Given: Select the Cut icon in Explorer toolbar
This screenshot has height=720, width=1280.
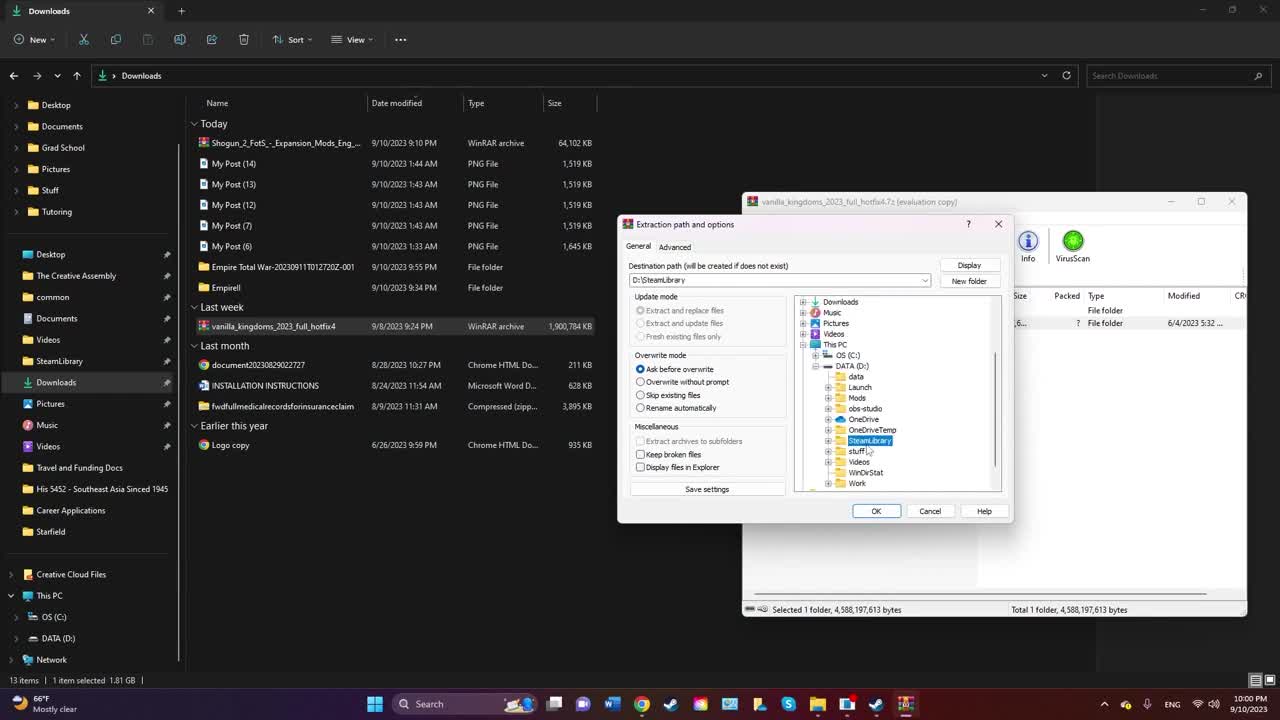Looking at the screenshot, I should pyautogui.click(x=84, y=39).
